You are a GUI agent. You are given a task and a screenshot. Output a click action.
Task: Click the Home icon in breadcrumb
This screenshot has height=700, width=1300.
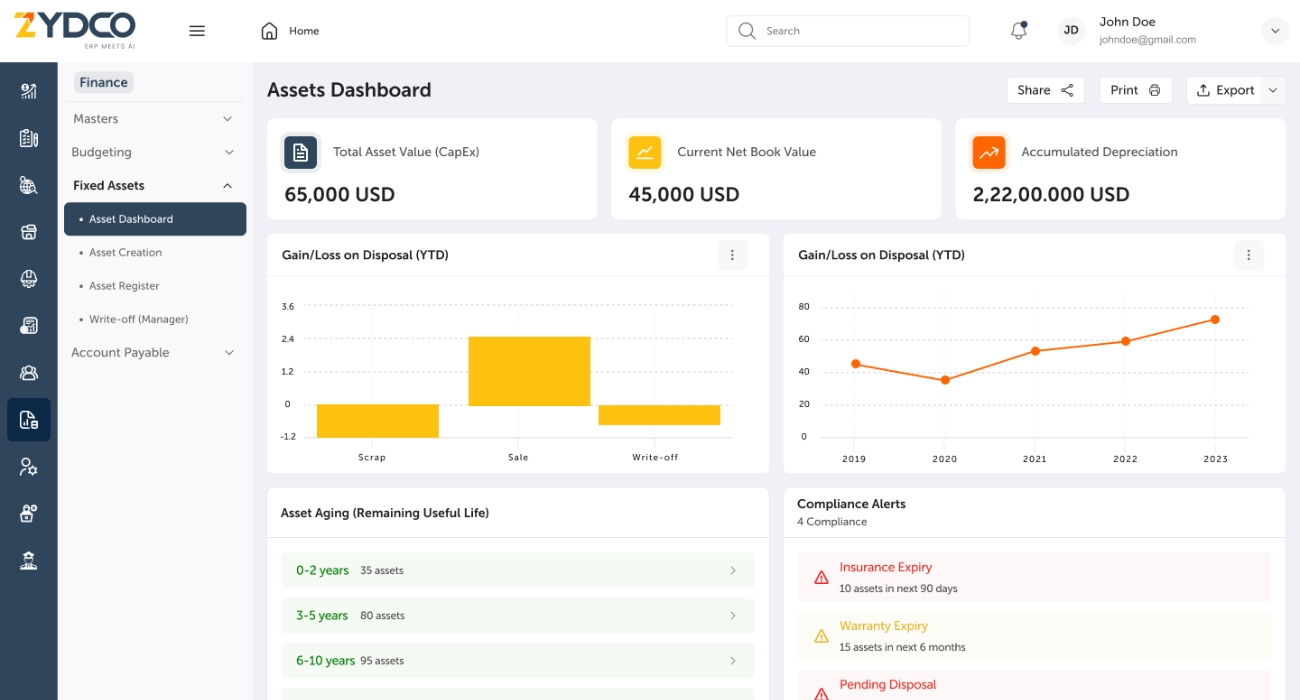pyautogui.click(x=269, y=31)
